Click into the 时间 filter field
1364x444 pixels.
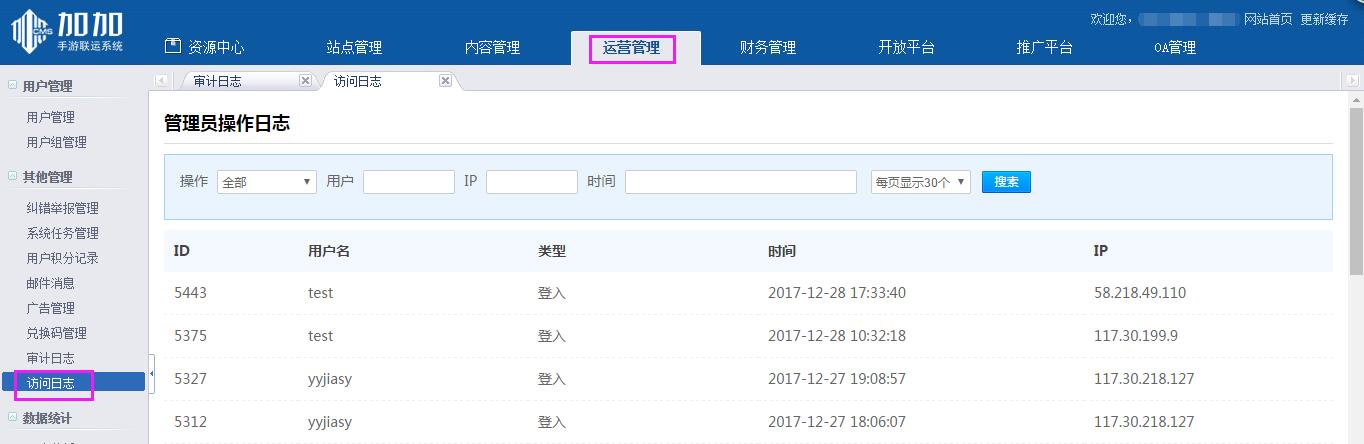pos(740,182)
